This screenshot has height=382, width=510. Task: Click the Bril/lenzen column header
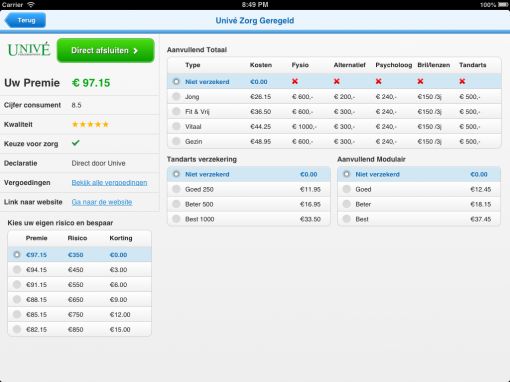tap(434, 65)
